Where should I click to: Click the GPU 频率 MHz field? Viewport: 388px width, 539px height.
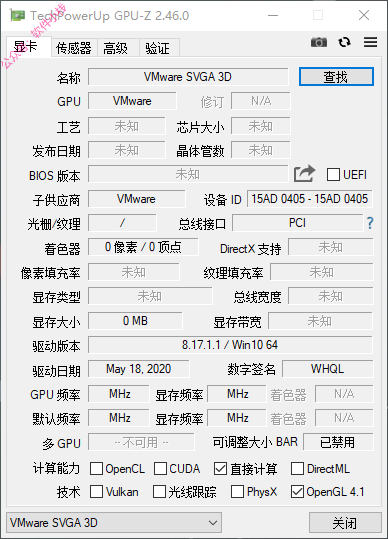pos(119,394)
